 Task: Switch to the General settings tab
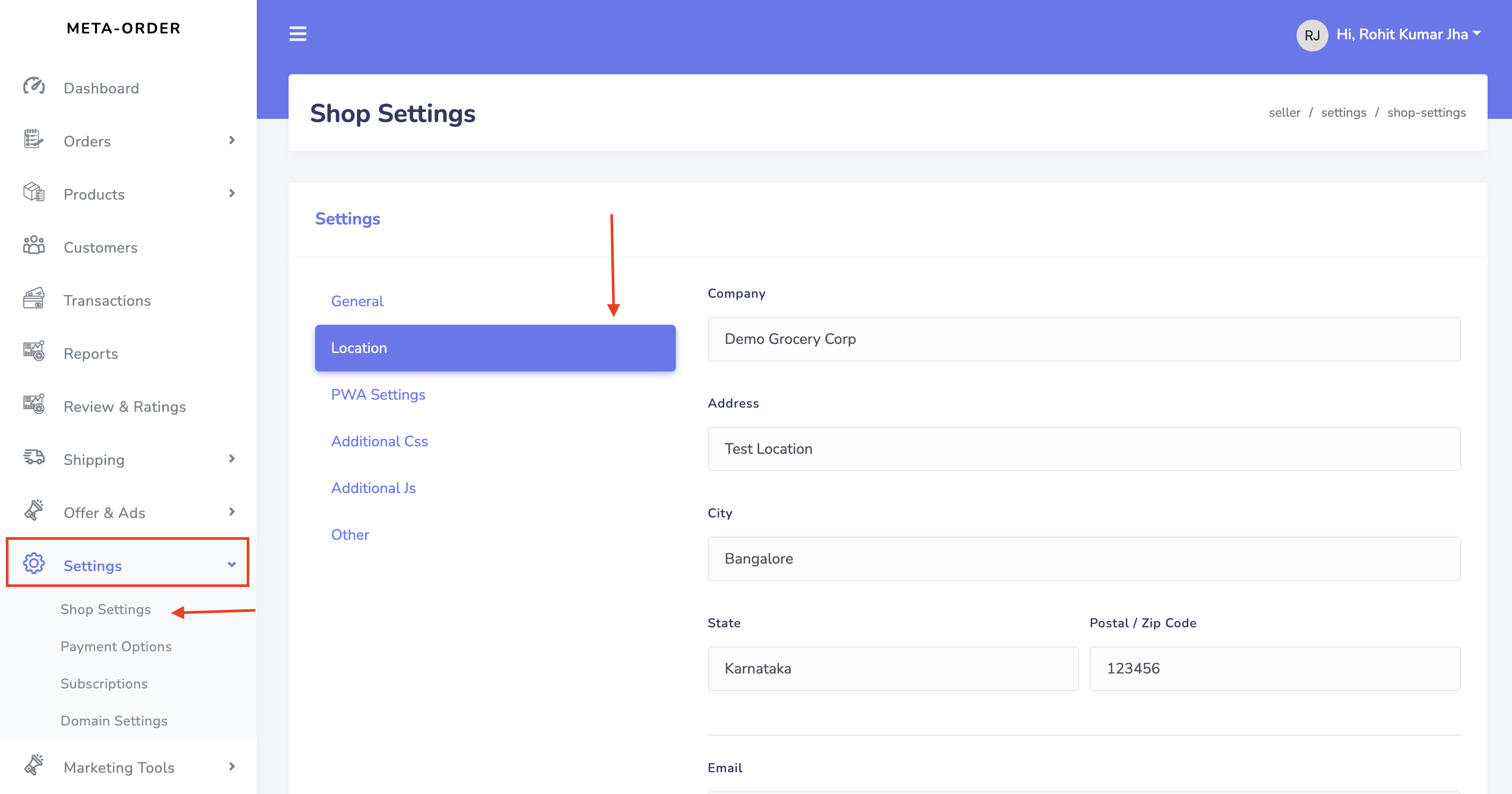pos(357,301)
